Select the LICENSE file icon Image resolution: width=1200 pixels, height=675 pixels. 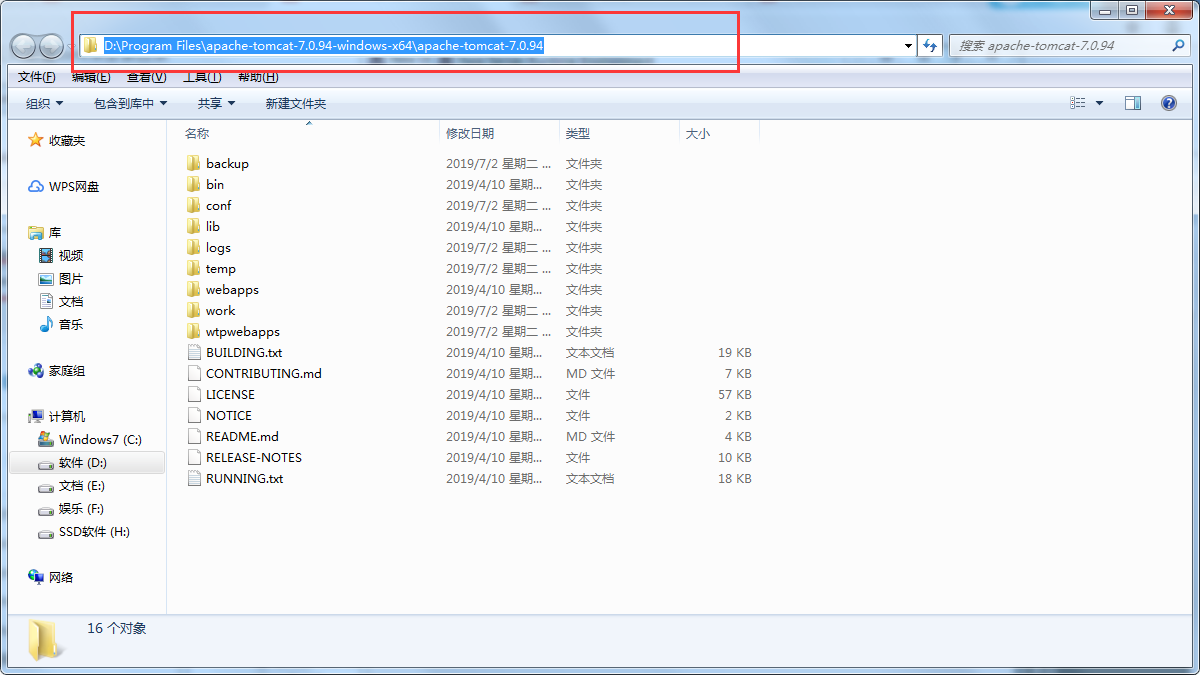click(x=194, y=394)
